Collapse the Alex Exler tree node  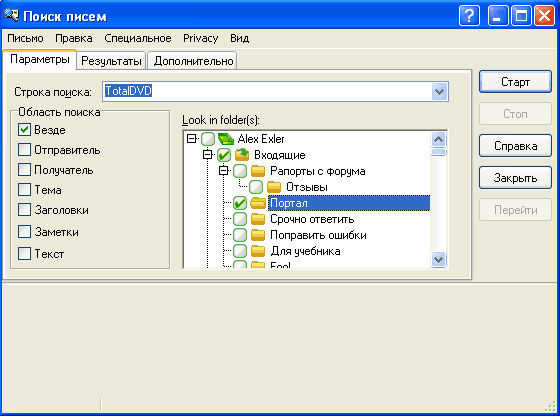(x=192, y=139)
